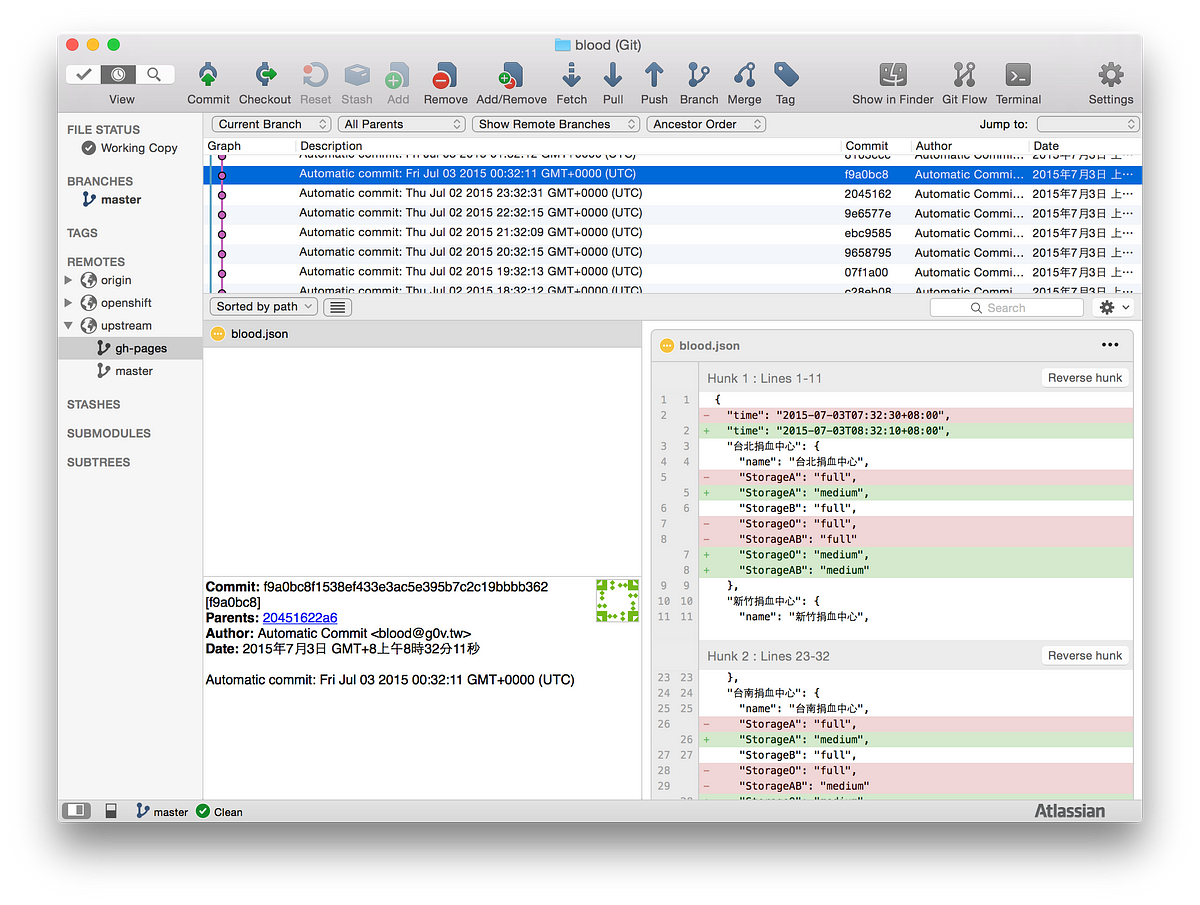Open Git Flow from toolbar
The width and height of the screenshot is (1200, 905).
(x=964, y=76)
